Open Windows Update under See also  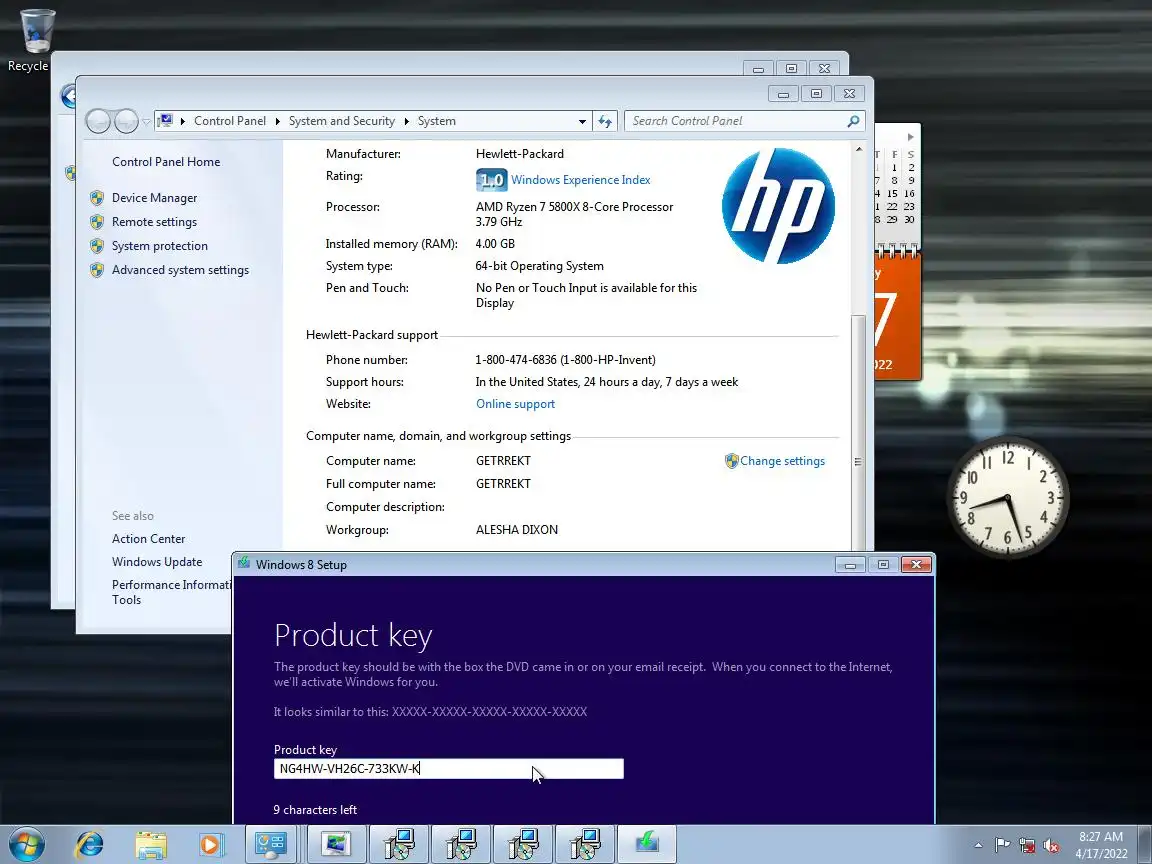pos(156,561)
